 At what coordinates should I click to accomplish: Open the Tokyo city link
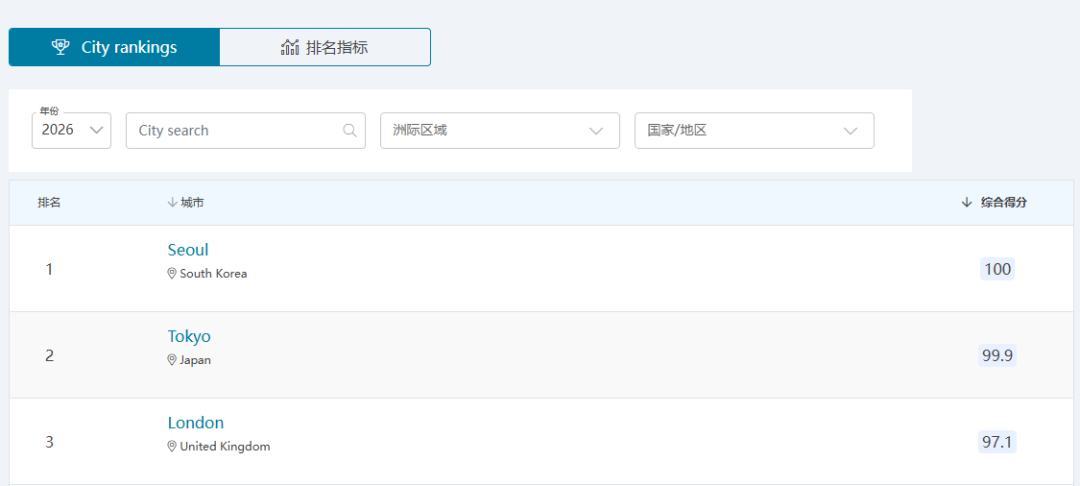tap(189, 337)
